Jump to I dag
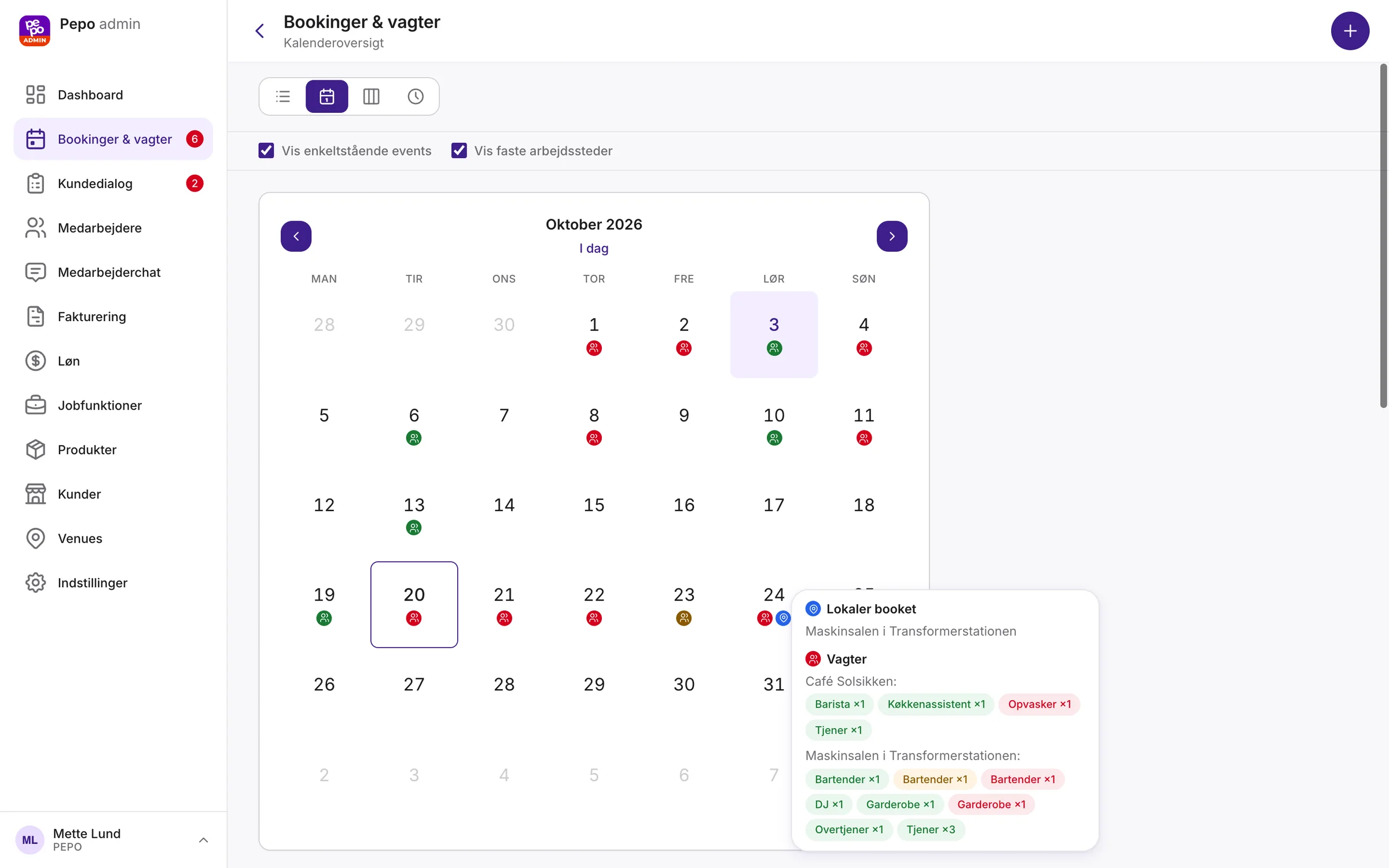The height and width of the screenshot is (868, 1389). 594,248
